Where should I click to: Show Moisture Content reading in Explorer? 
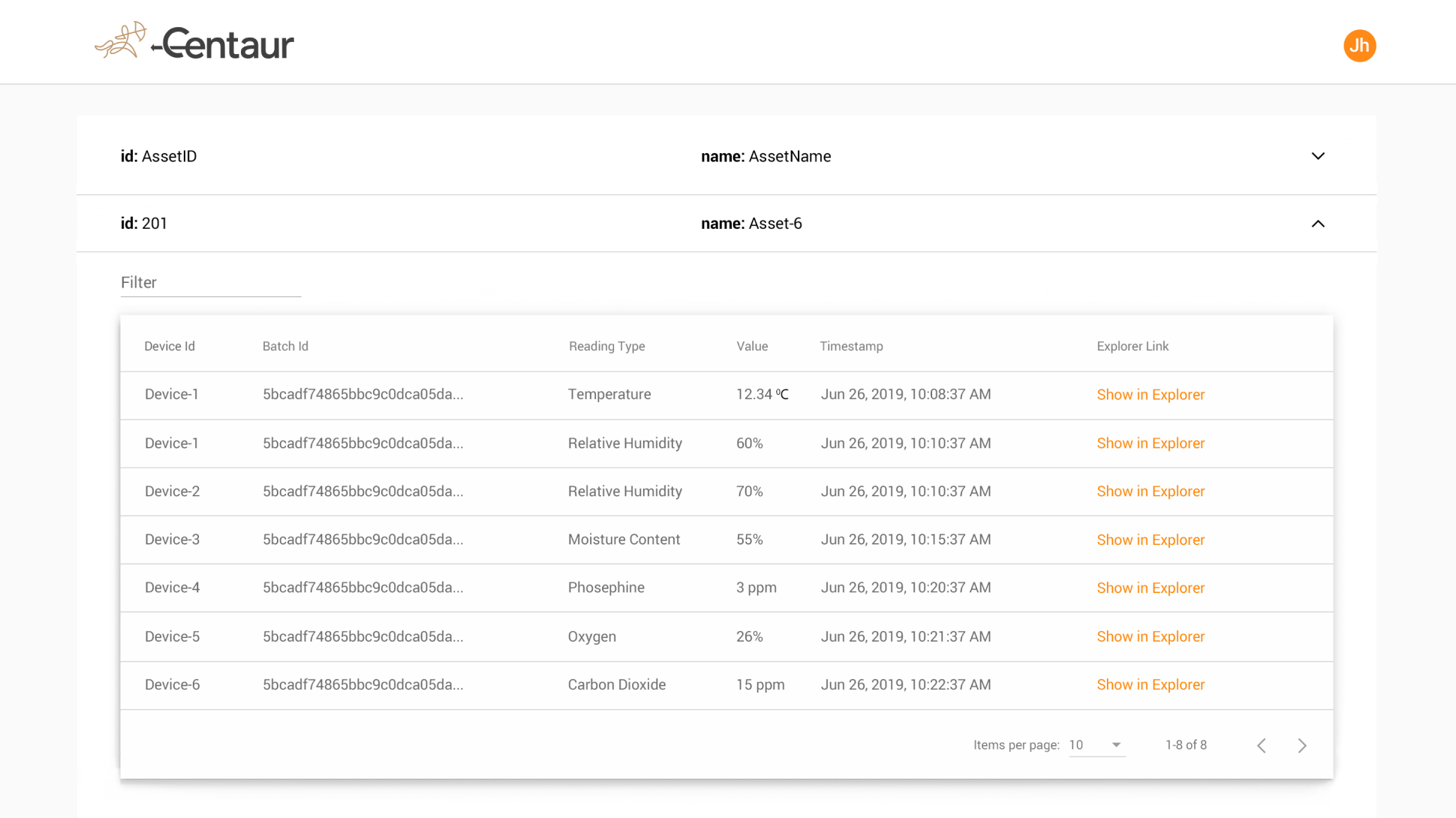tap(1150, 540)
